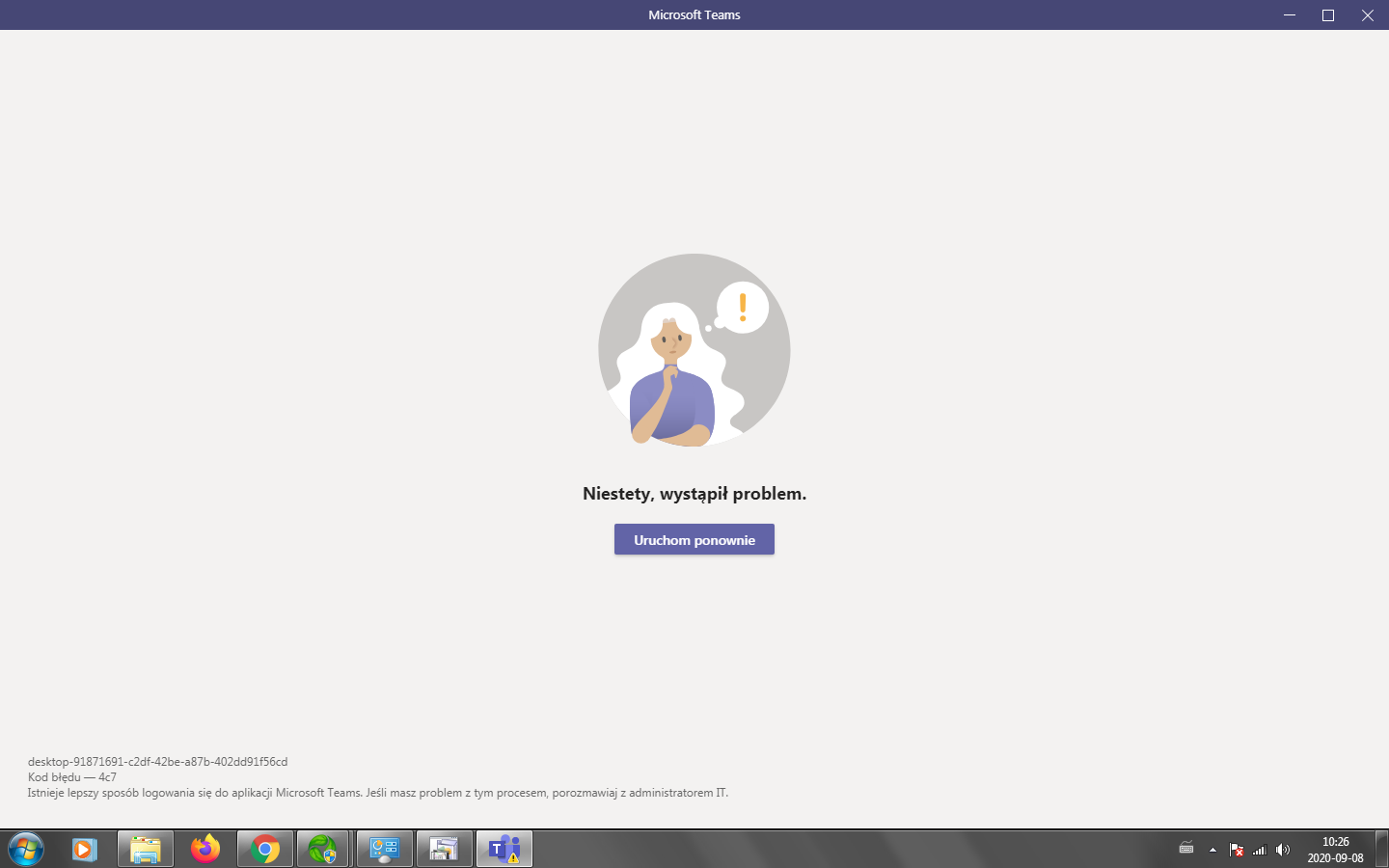This screenshot has width=1389, height=868.
Task: Click the Microsoft Teams title bar text
Action: click(694, 14)
